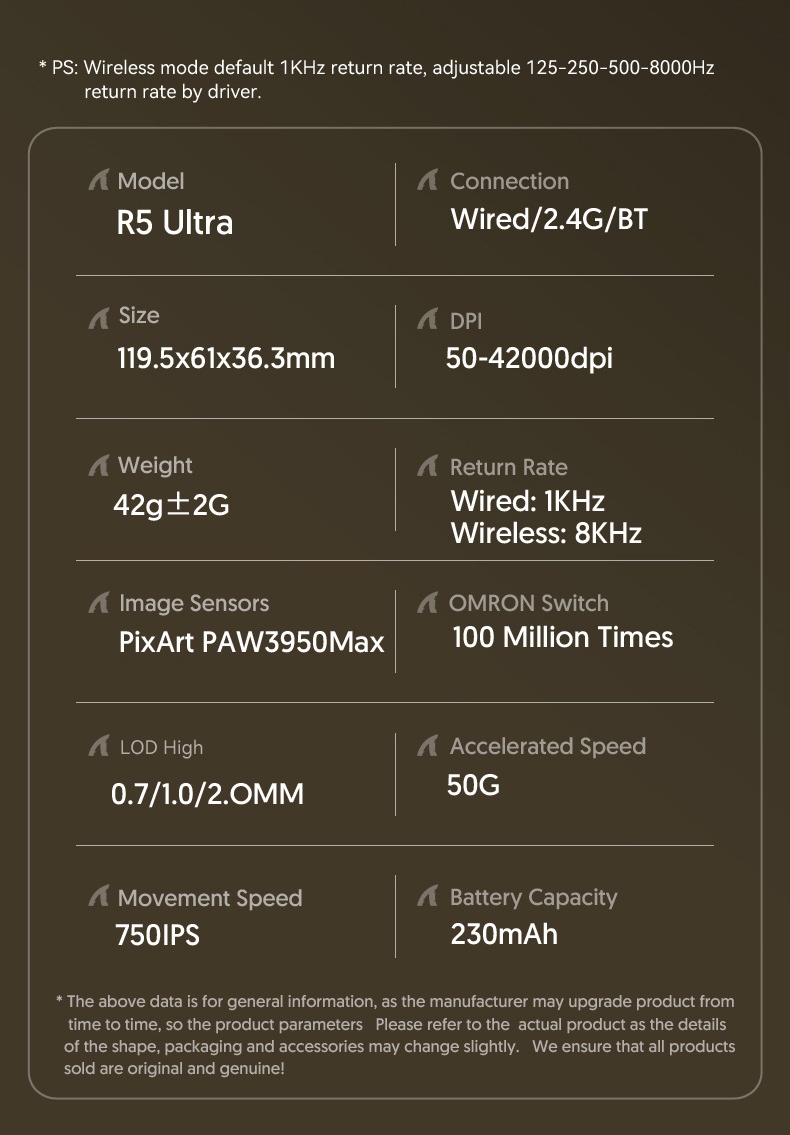The image size is (790, 1135).
Task: Click the icon beside LOD High
Action: 98,747
